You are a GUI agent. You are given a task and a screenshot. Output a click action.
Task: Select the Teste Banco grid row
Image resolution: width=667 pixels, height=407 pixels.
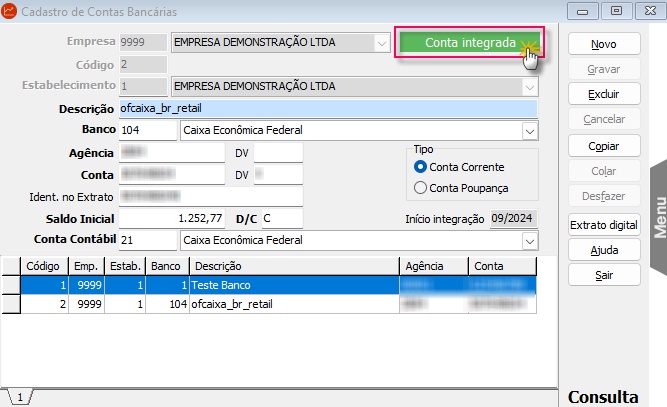293,285
